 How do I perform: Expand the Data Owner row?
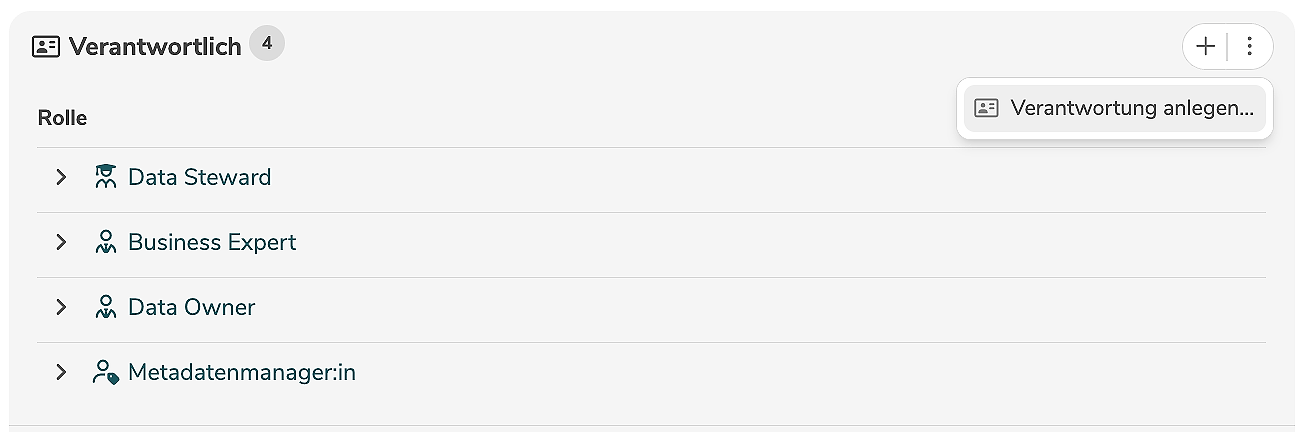(x=61, y=307)
